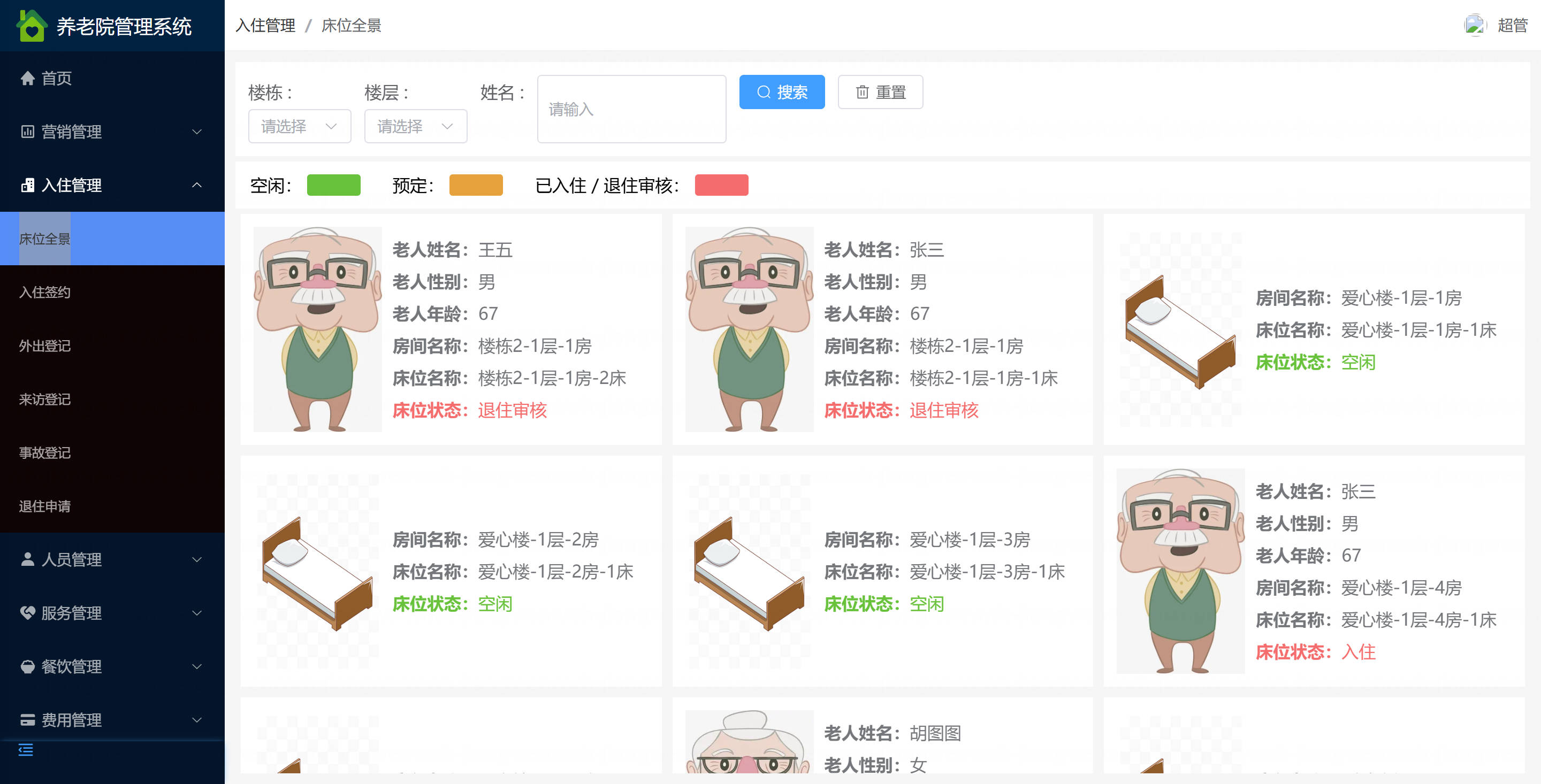Expand the 人员管理 submenu chevron
The height and width of the screenshot is (784, 1541).
click(197, 559)
